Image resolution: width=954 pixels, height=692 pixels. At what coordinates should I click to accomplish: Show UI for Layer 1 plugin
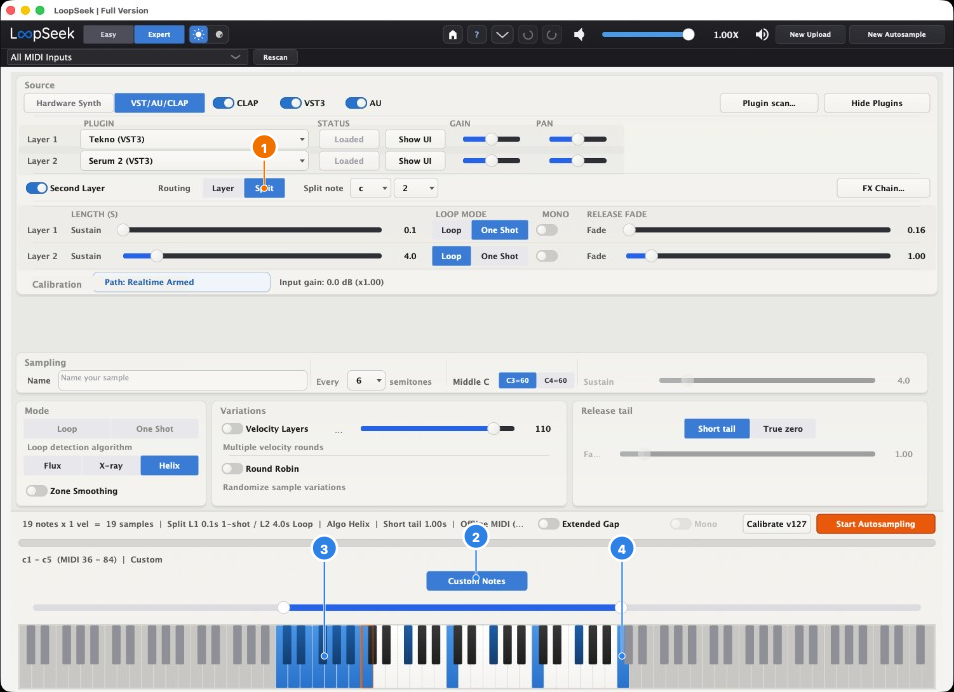click(x=415, y=139)
